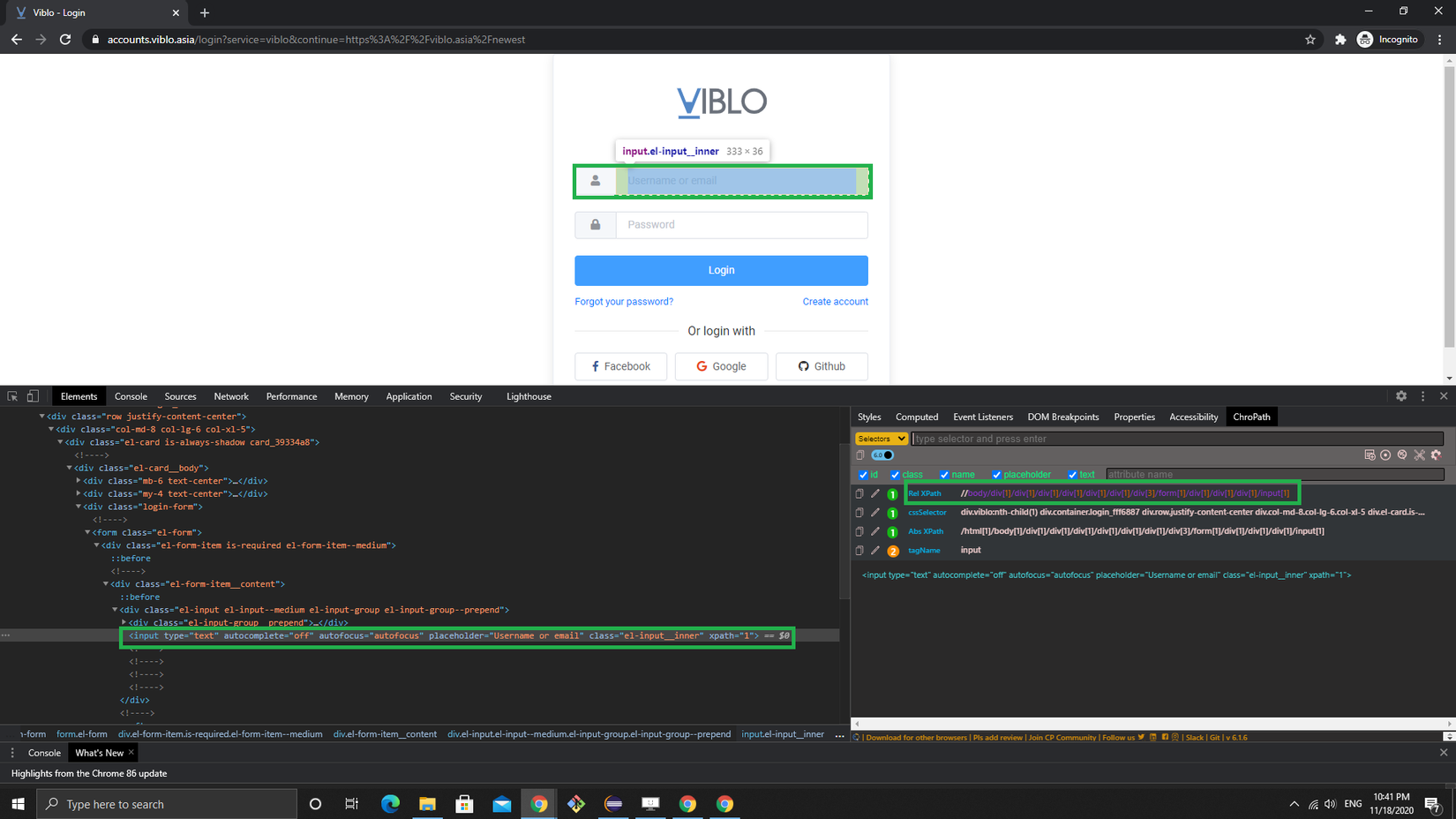
Task: Click the Password input field
Action: pos(741,225)
